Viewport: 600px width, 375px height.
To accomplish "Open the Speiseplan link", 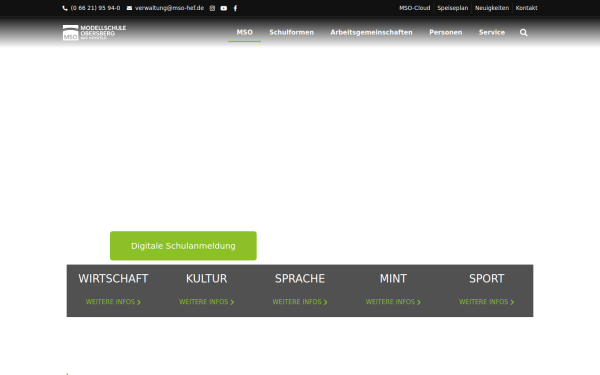I will (453, 8).
